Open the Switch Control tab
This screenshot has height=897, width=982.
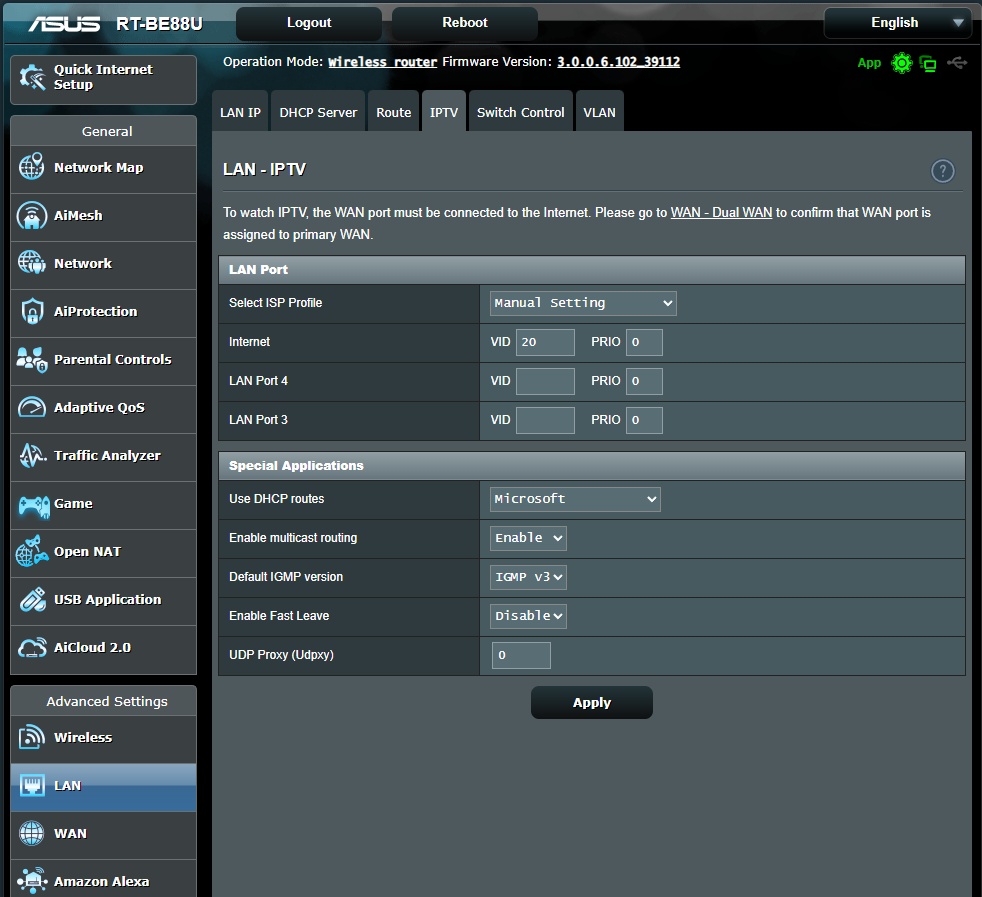click(x=520, y=113)
